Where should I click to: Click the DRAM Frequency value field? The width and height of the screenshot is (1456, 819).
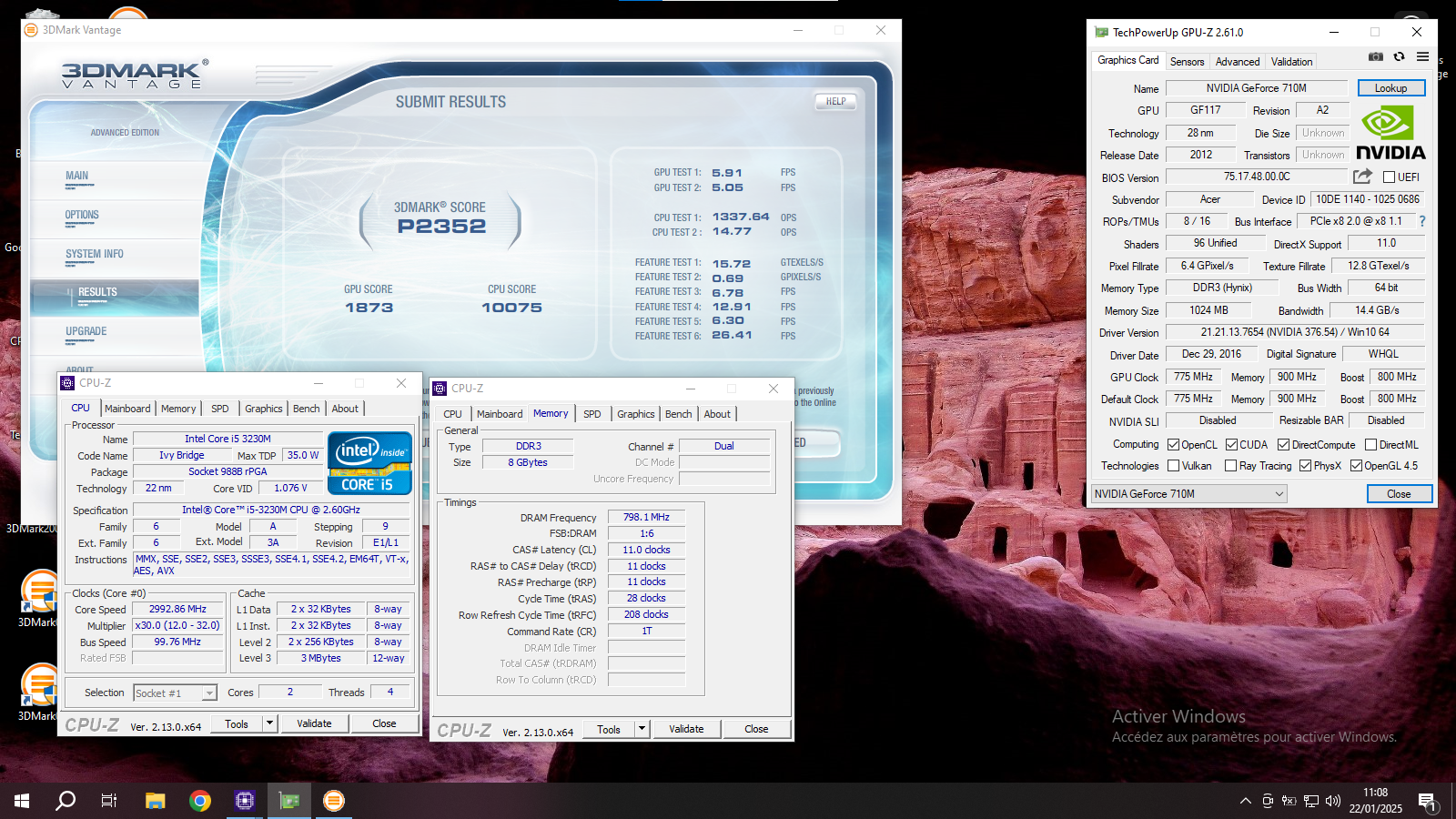pyautogui.click(x=646, y=517)
